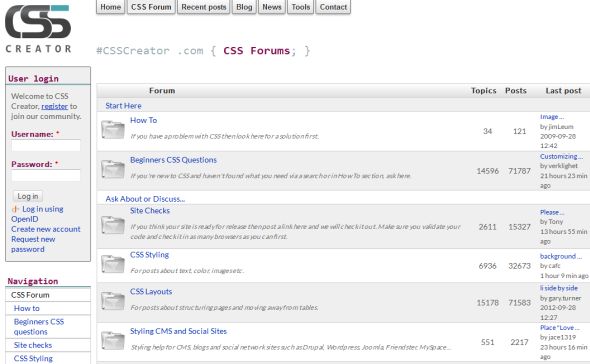Switch to the Blog tab

244,7
